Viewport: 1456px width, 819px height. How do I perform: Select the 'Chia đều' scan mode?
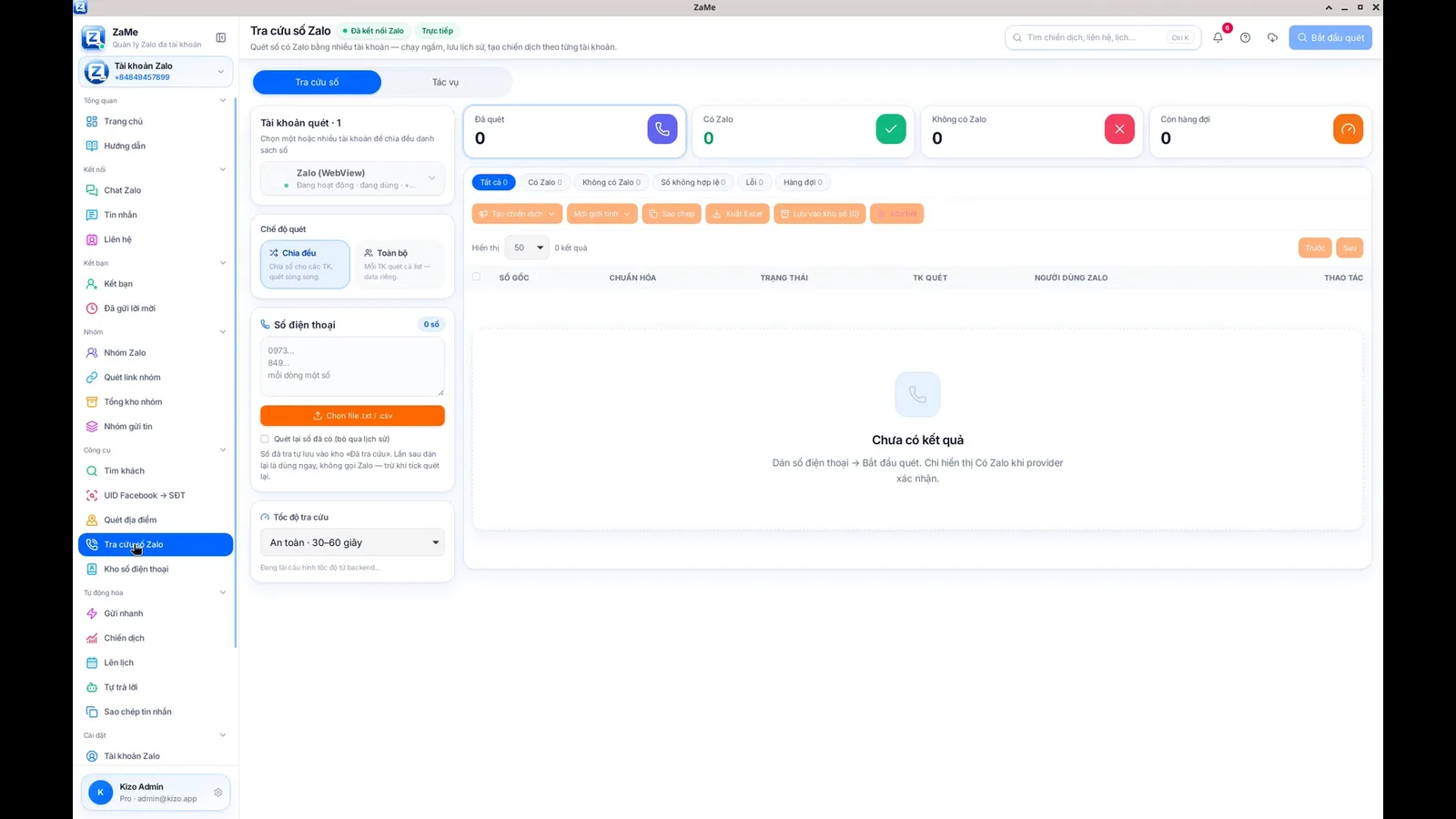[x=305, y=264]
